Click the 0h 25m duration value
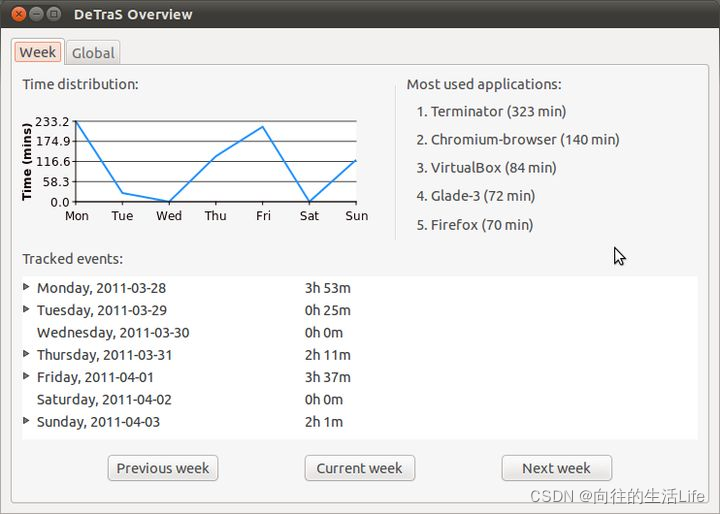720x514 pixels. click(x=327, y=310)
